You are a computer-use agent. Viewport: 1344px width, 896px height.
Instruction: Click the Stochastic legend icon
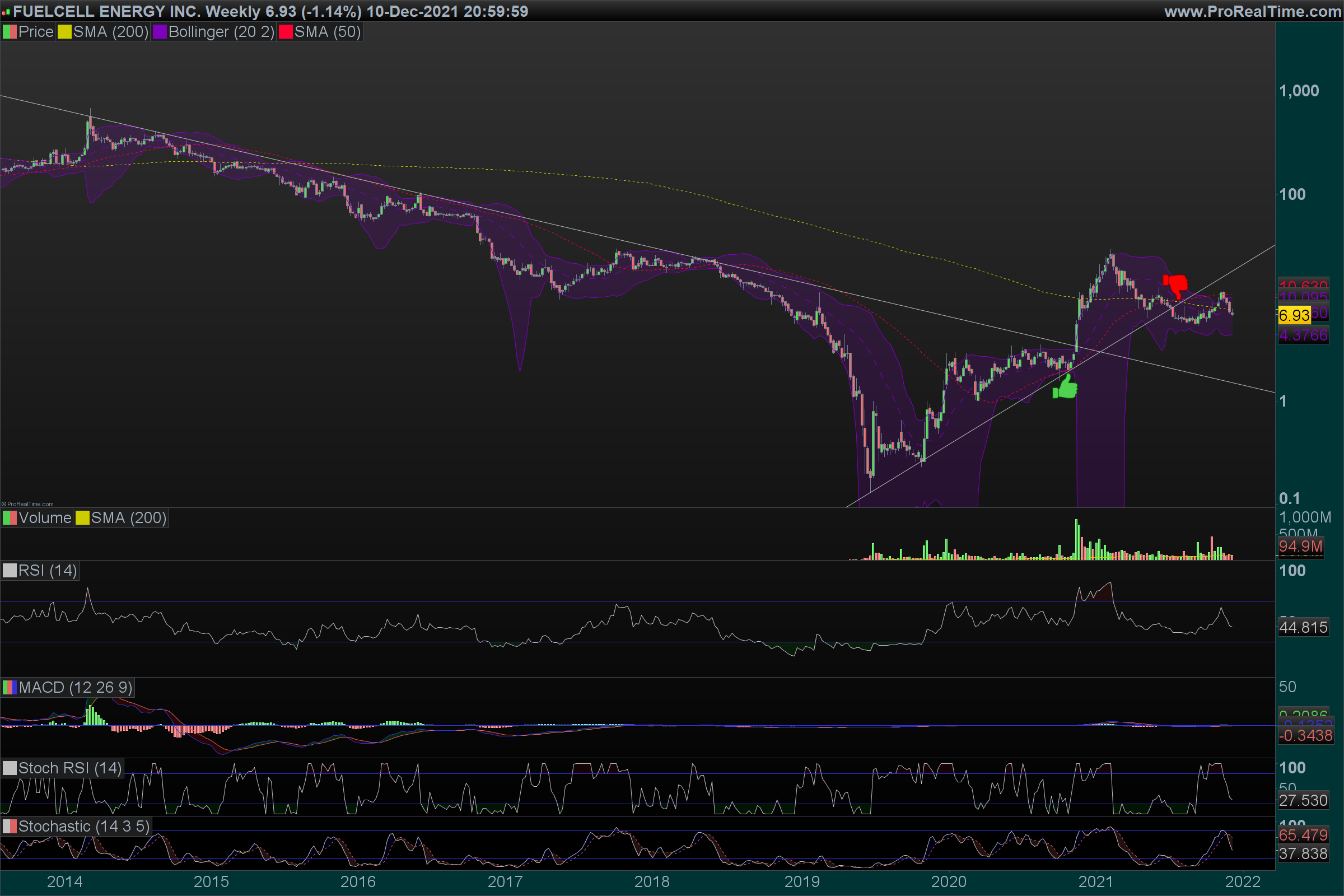click(10, 827)
